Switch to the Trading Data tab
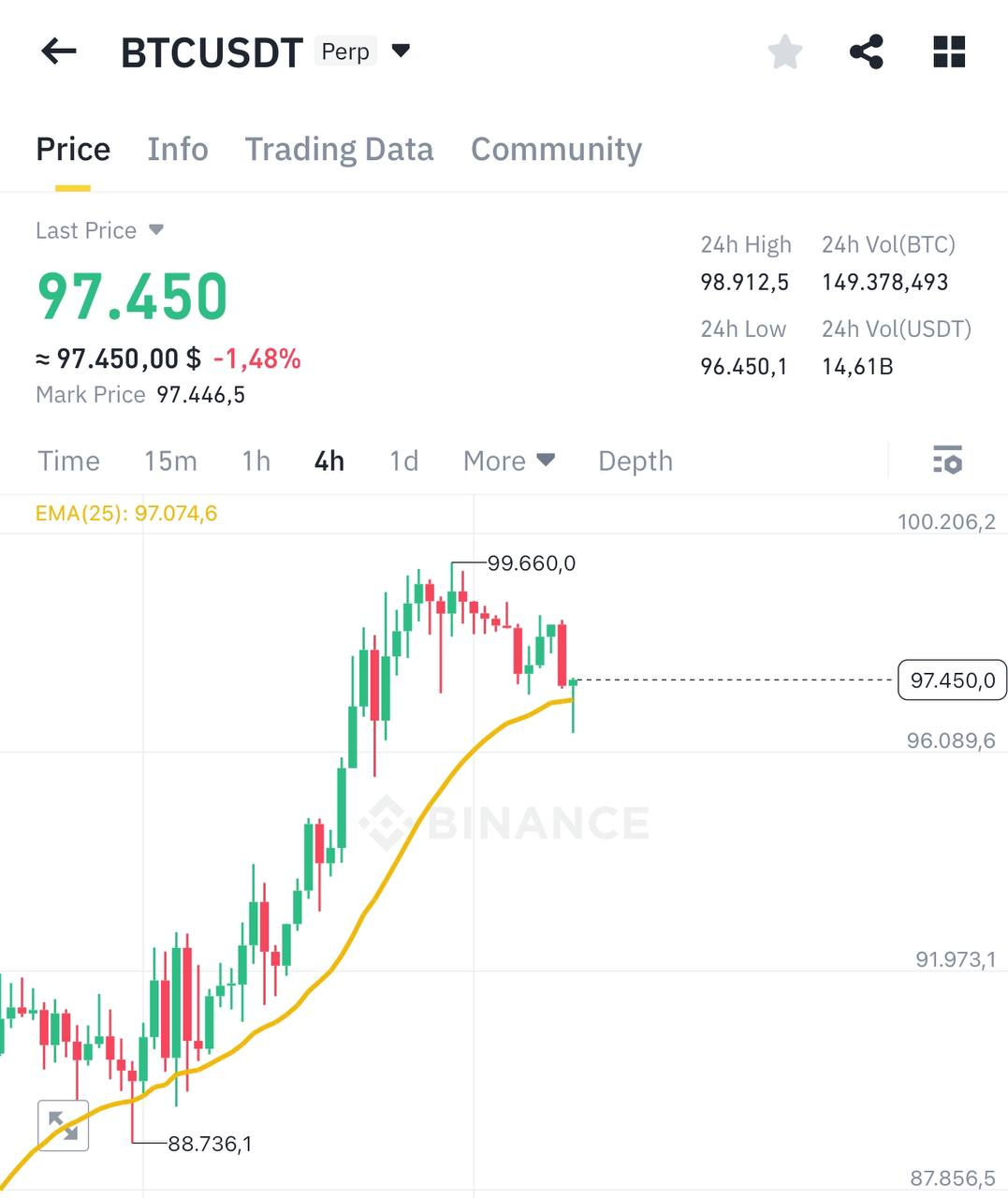This screenshot has height=1198, width=1008. [x=339, y=149]
